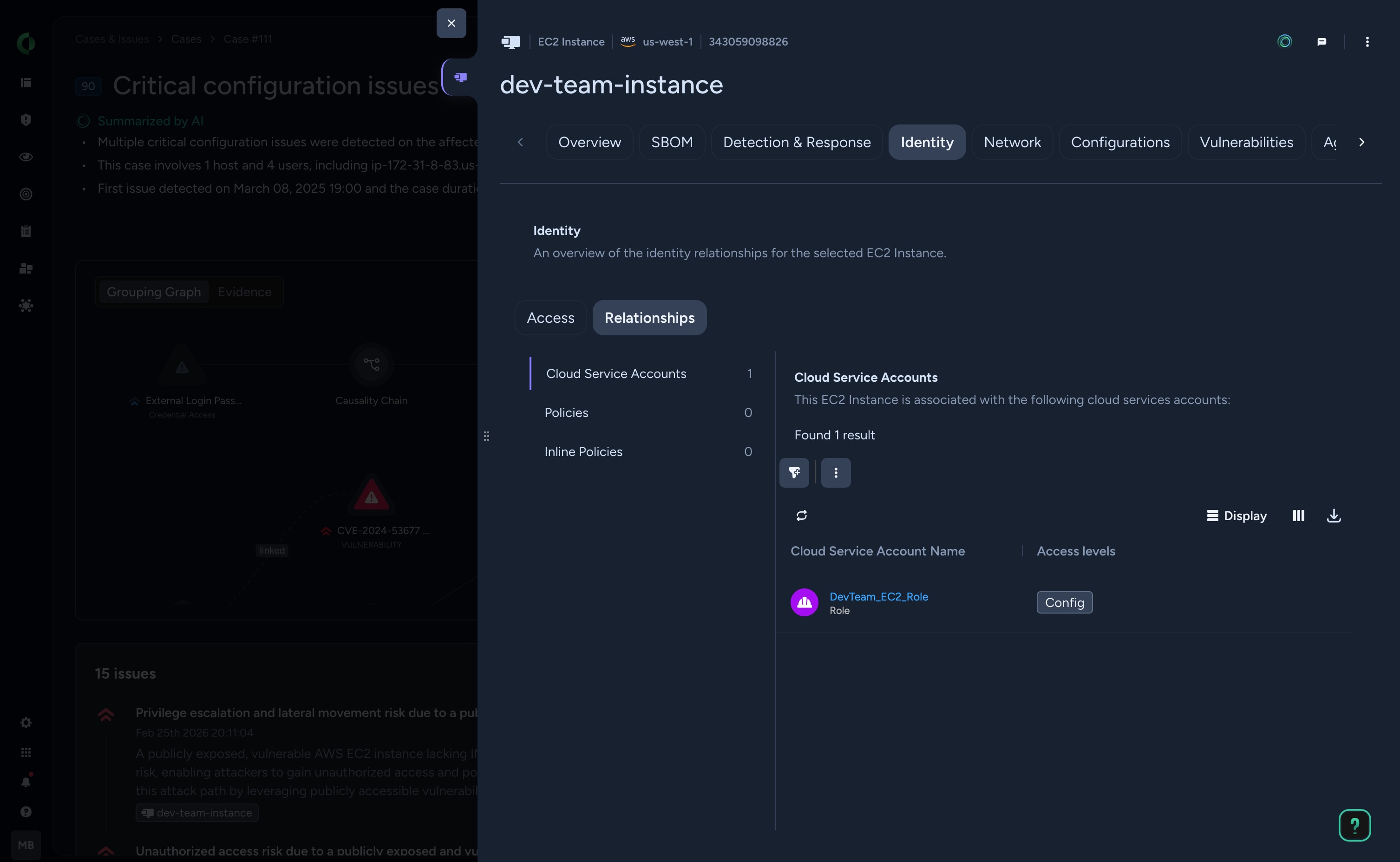Click the panel resize drag handle
Viewport: 1400px width, 862px height.
point(486,436)
